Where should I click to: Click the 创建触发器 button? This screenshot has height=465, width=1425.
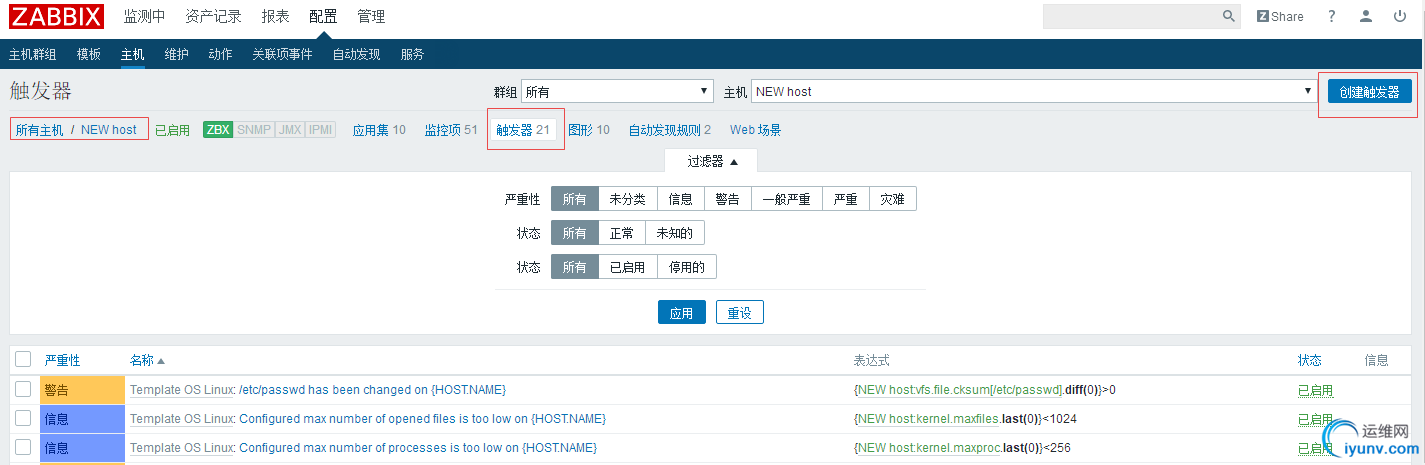coord(1370,91)
